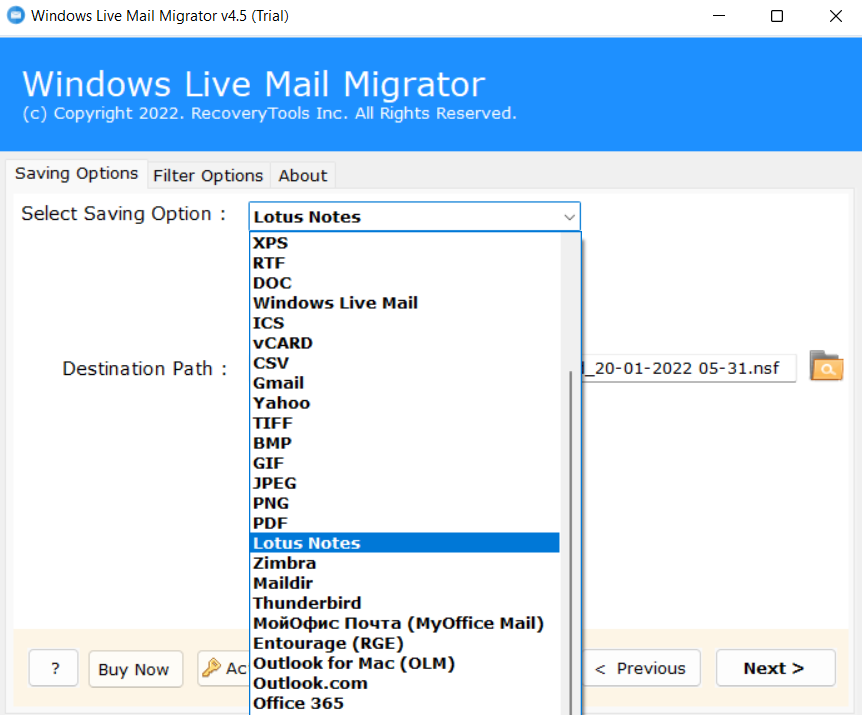Click the browse folder icon for the destination path
This screenshot has width=862, height=715.
(x=826, y=366)
